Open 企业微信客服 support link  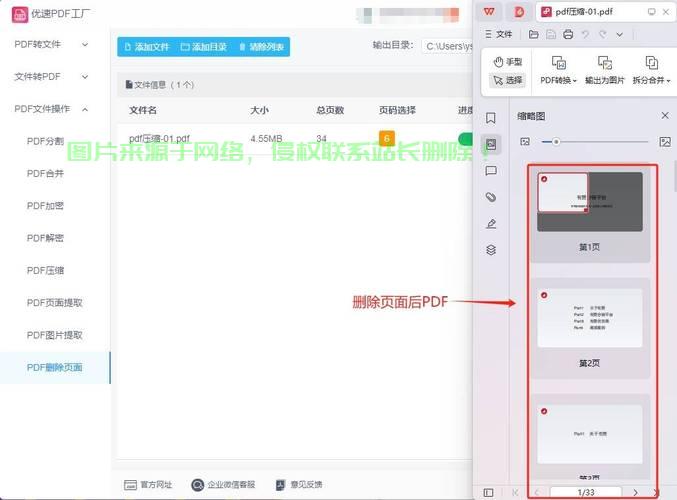click(223, 484)
